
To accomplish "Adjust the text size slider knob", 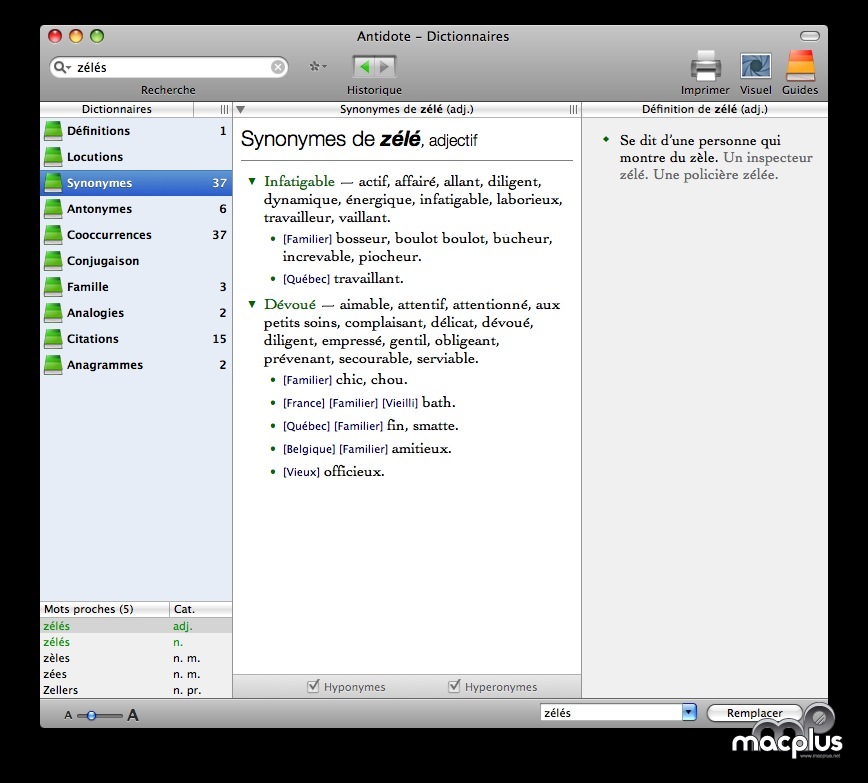I will coord(91,715).
